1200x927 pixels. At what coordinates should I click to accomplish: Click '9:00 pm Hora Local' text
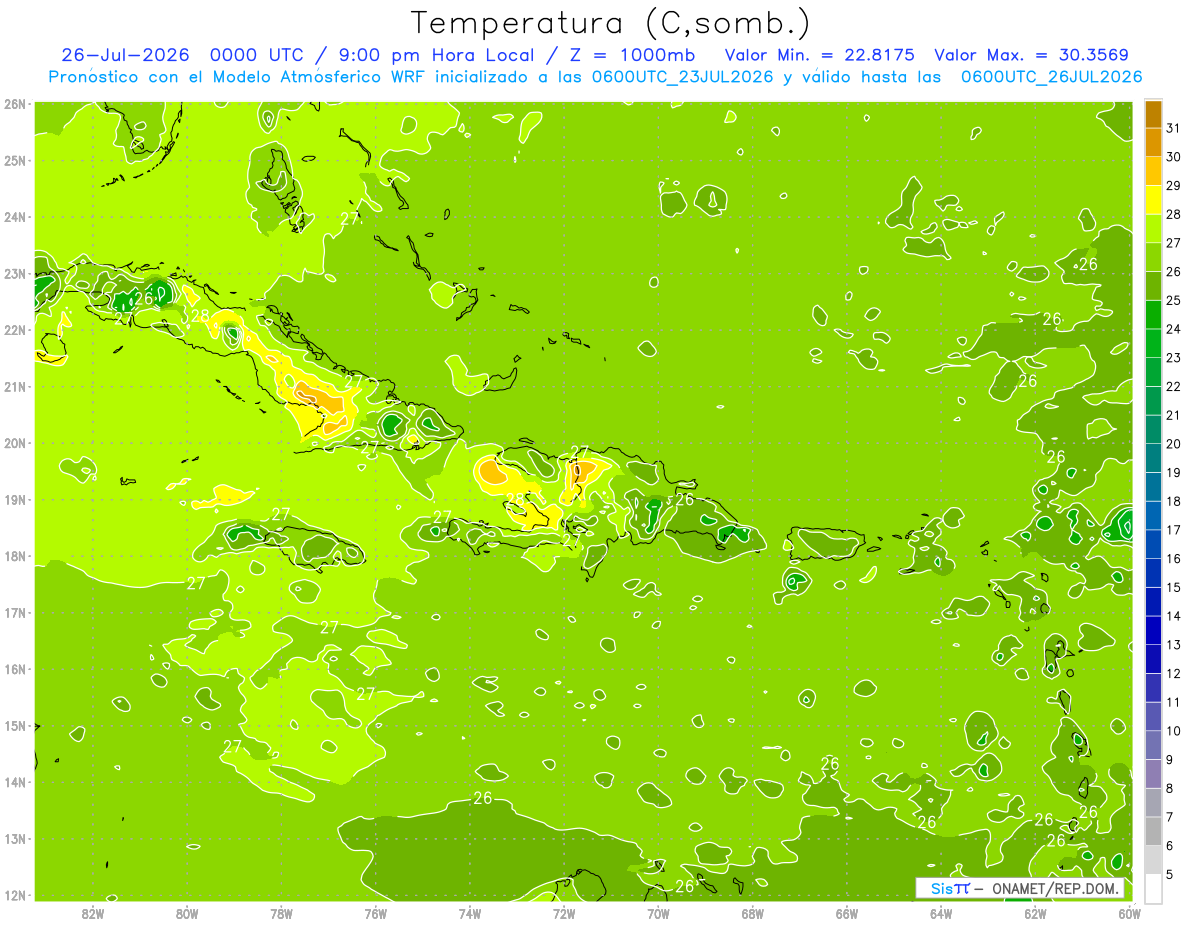(436, 55)
